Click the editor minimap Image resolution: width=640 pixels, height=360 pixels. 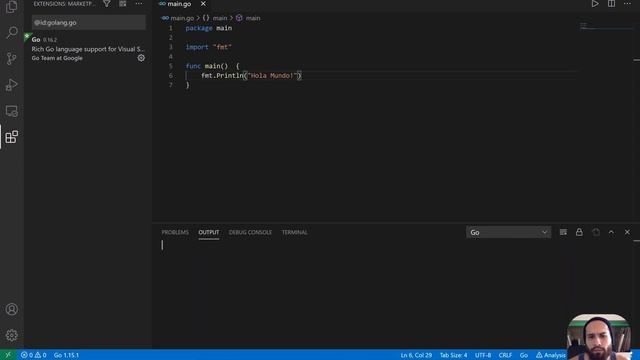(x=606, y=27)
